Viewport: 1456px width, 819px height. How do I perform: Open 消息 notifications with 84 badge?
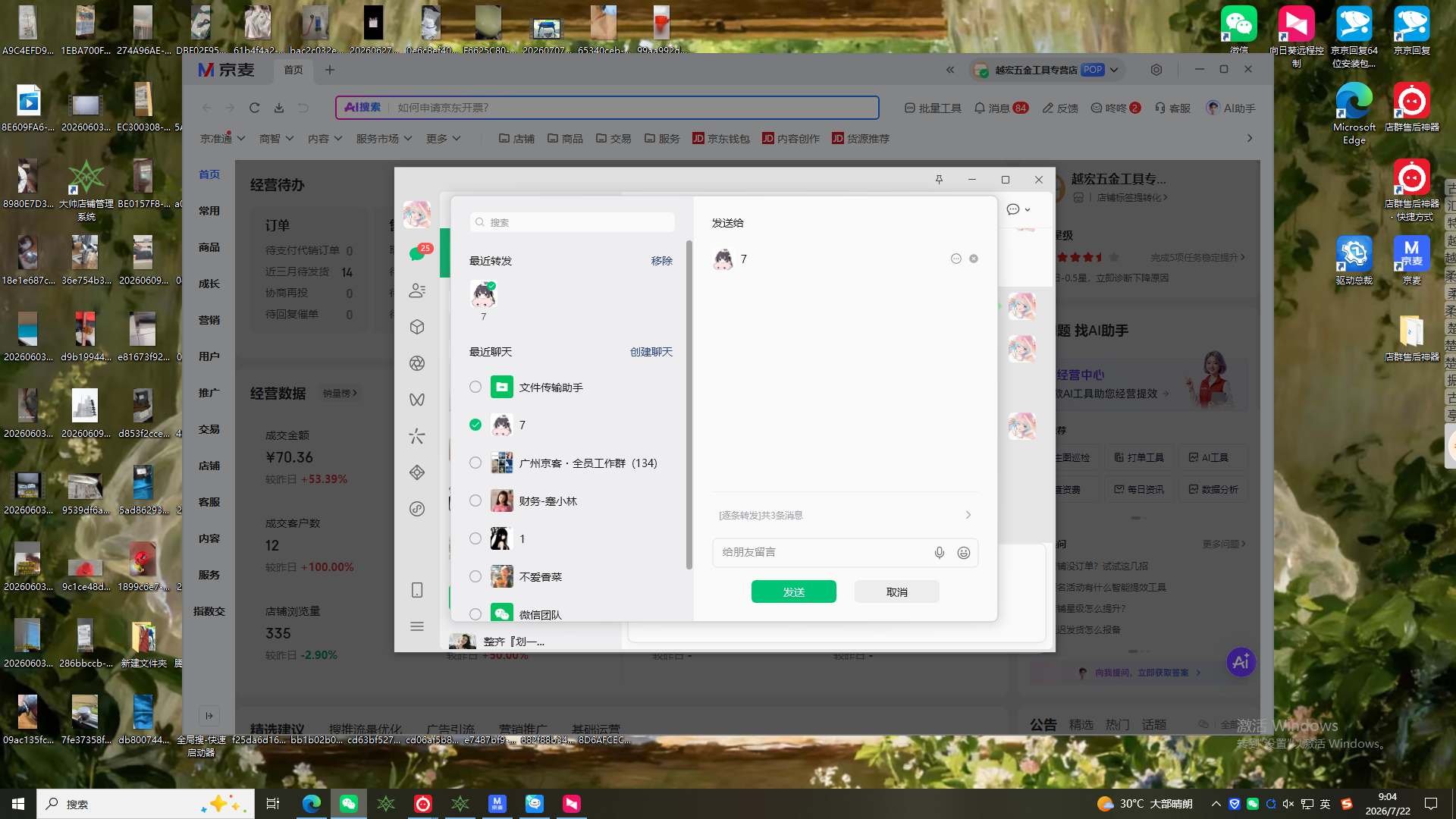point(1001,108)
